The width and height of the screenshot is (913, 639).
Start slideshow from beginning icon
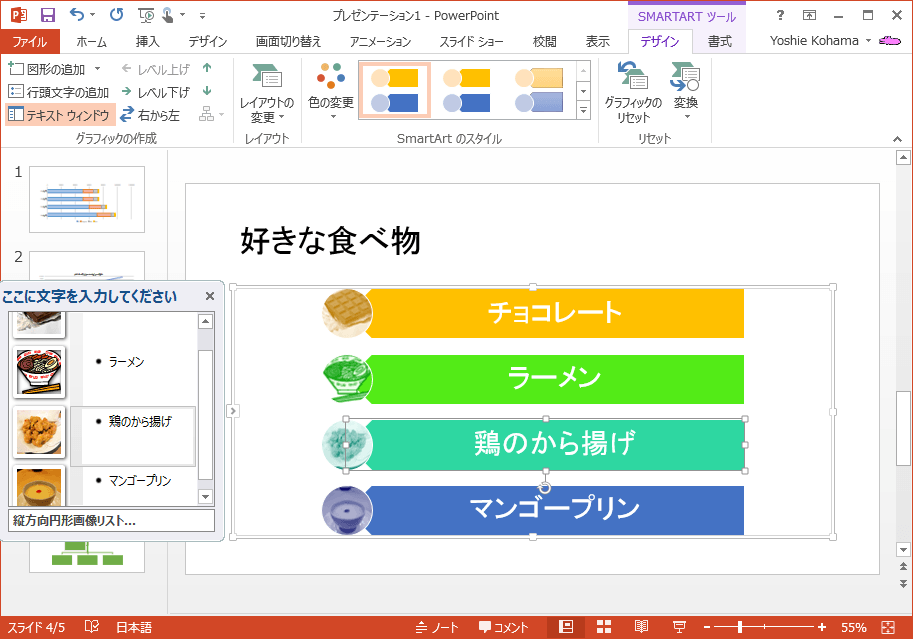coord(146,15)
